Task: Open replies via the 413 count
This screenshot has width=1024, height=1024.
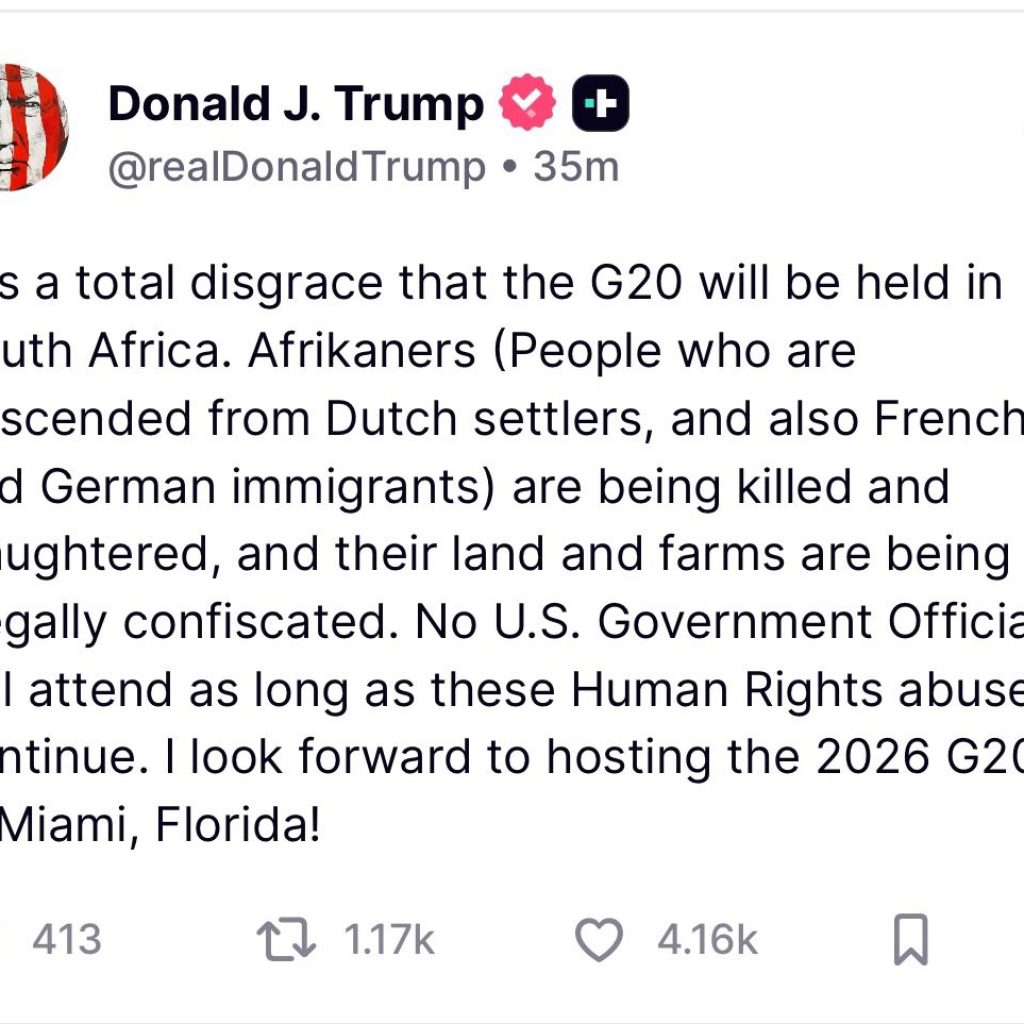Action: click(x=66, y=941)
